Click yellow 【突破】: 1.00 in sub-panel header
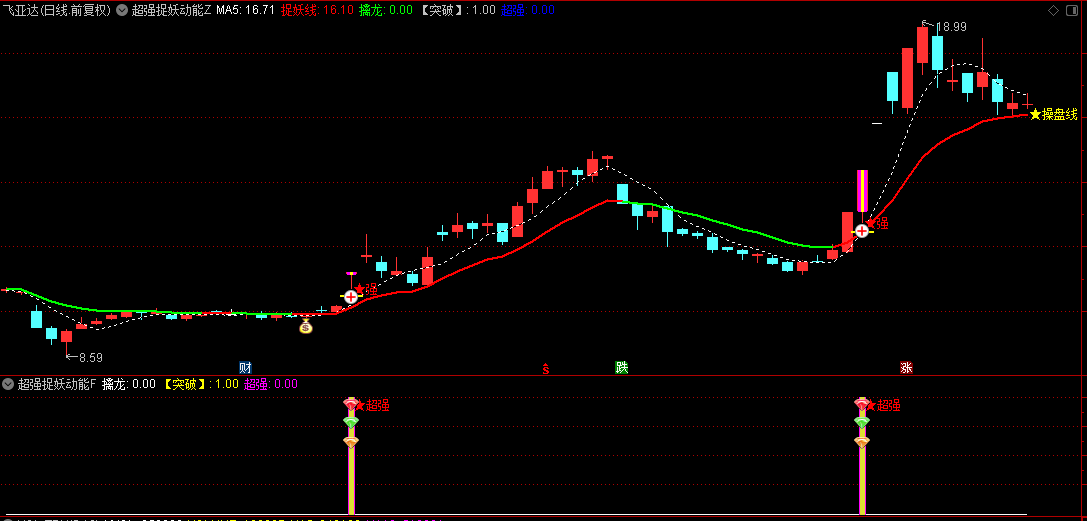This screenshot has height=521, width=1087. [x=200, y=384]
